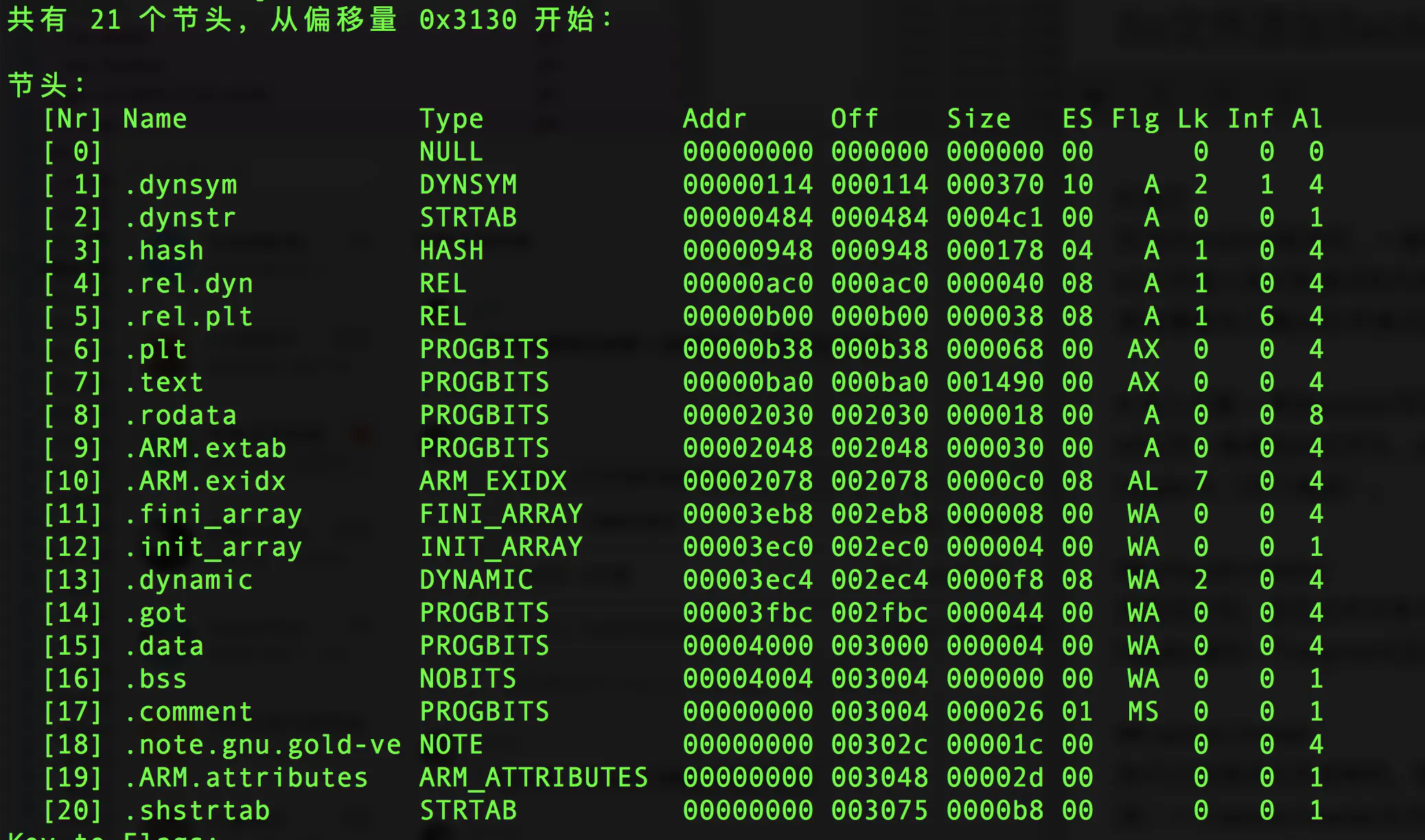Click the .note.gnu.gold-ve section name

pos(263,745)
